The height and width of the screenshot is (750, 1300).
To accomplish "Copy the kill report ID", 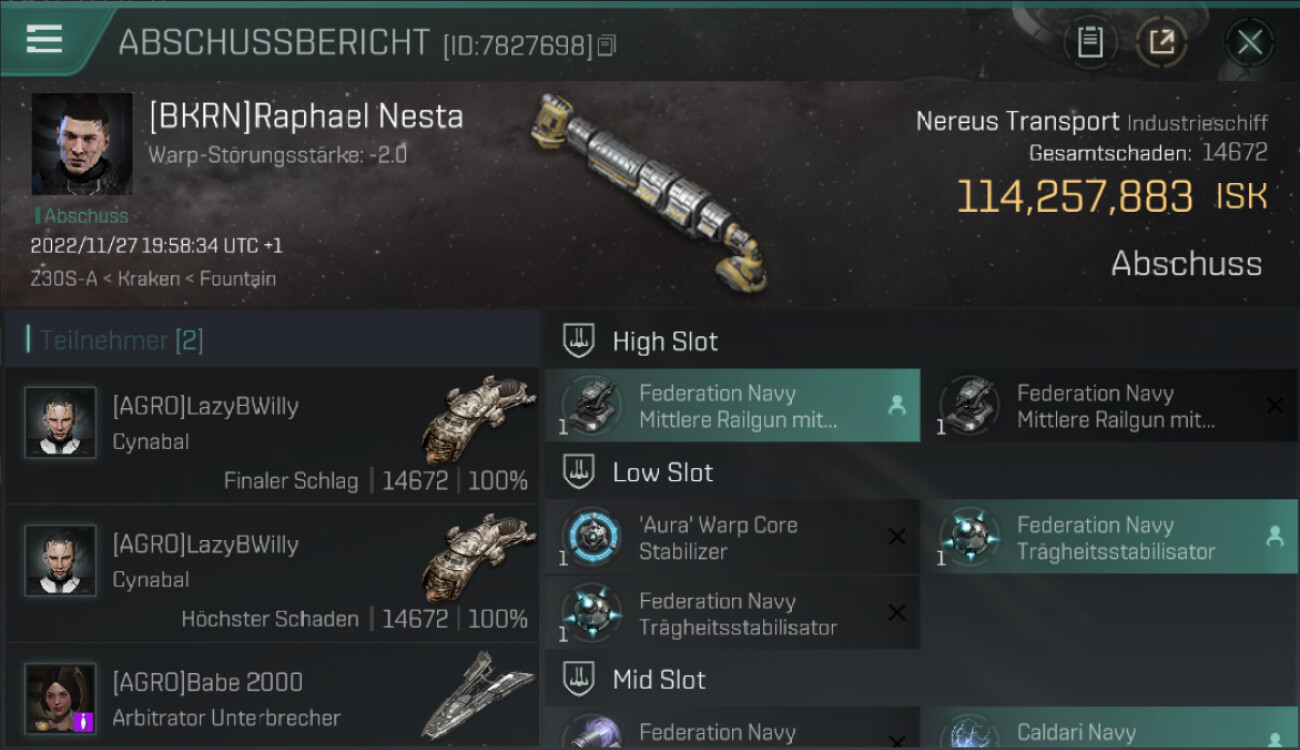I will pos(607,45).
